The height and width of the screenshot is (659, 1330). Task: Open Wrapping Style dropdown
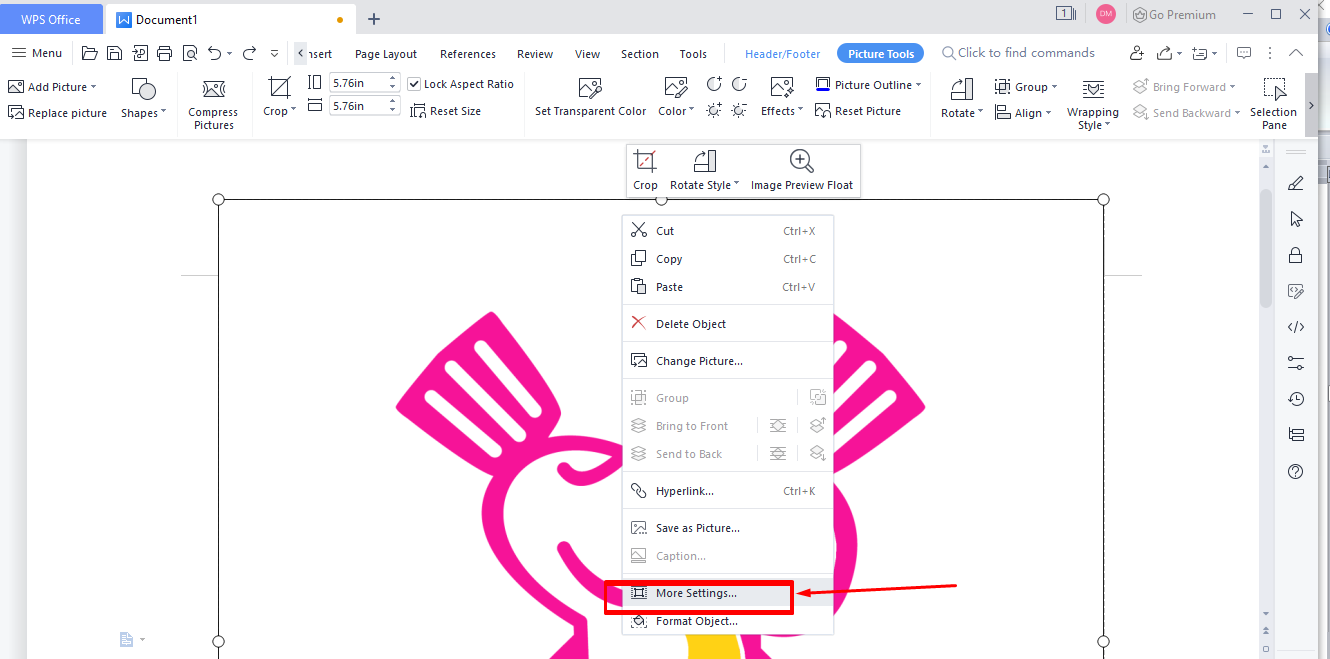[1092, 104]
